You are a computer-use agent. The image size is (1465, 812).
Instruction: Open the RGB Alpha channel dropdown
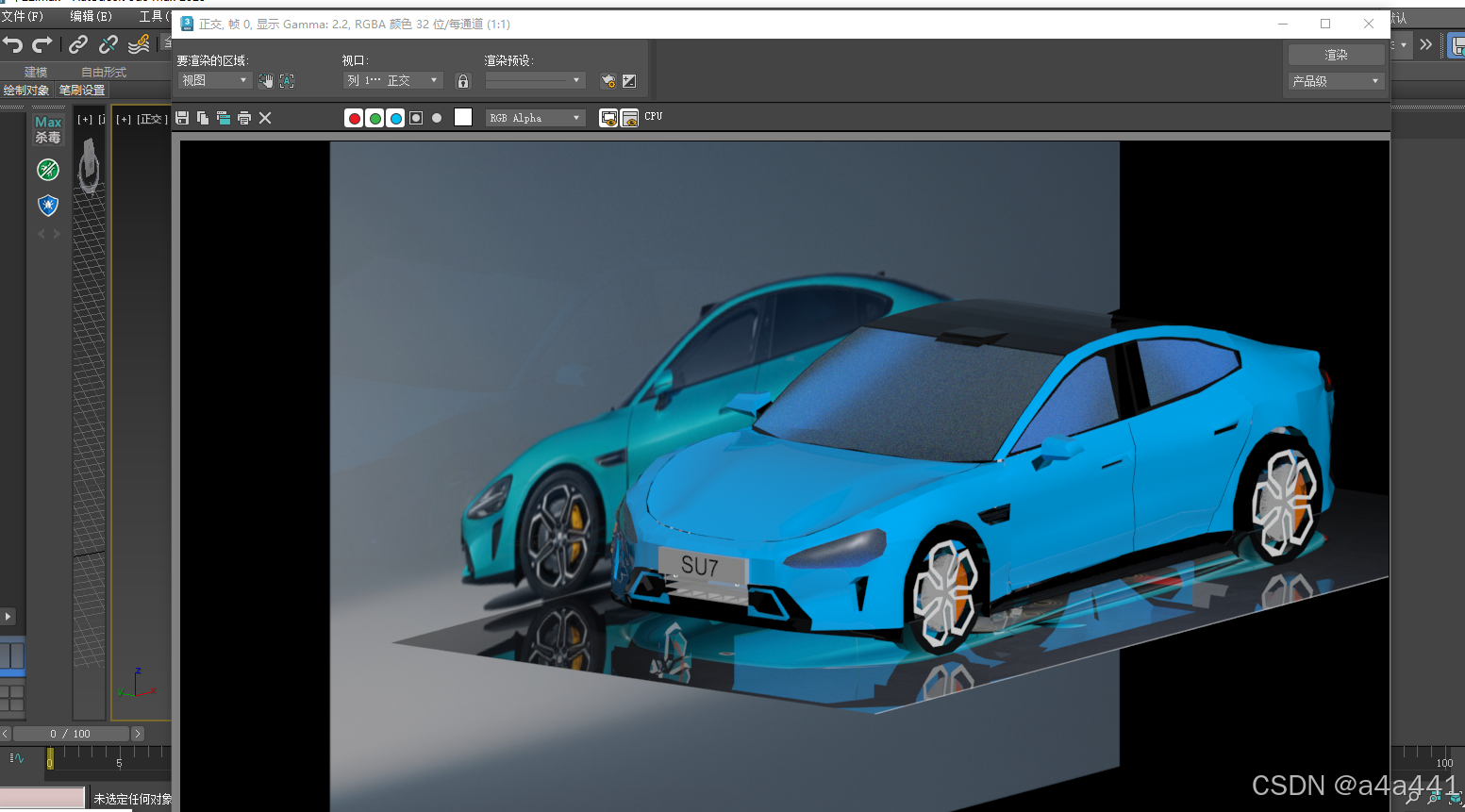[x=535, y=118]
